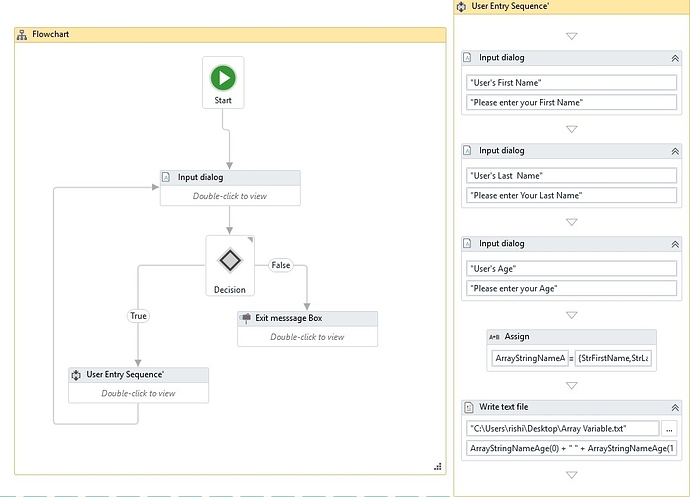This screenshot has width=690, height=497.
Task: Click the flowchart's Input dialog node icon
Action: click(x=167, y=177)
